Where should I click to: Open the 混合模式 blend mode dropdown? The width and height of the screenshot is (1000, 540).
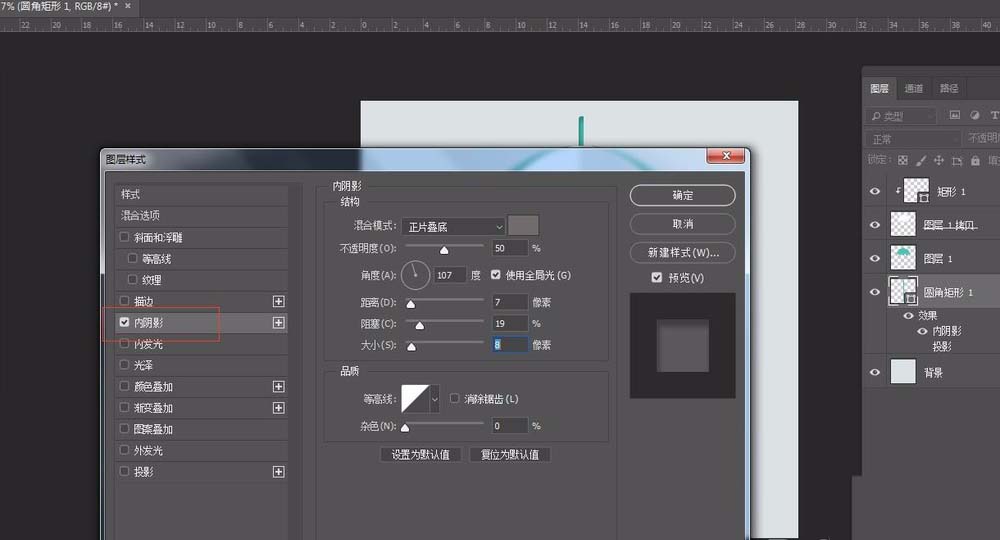454,227
